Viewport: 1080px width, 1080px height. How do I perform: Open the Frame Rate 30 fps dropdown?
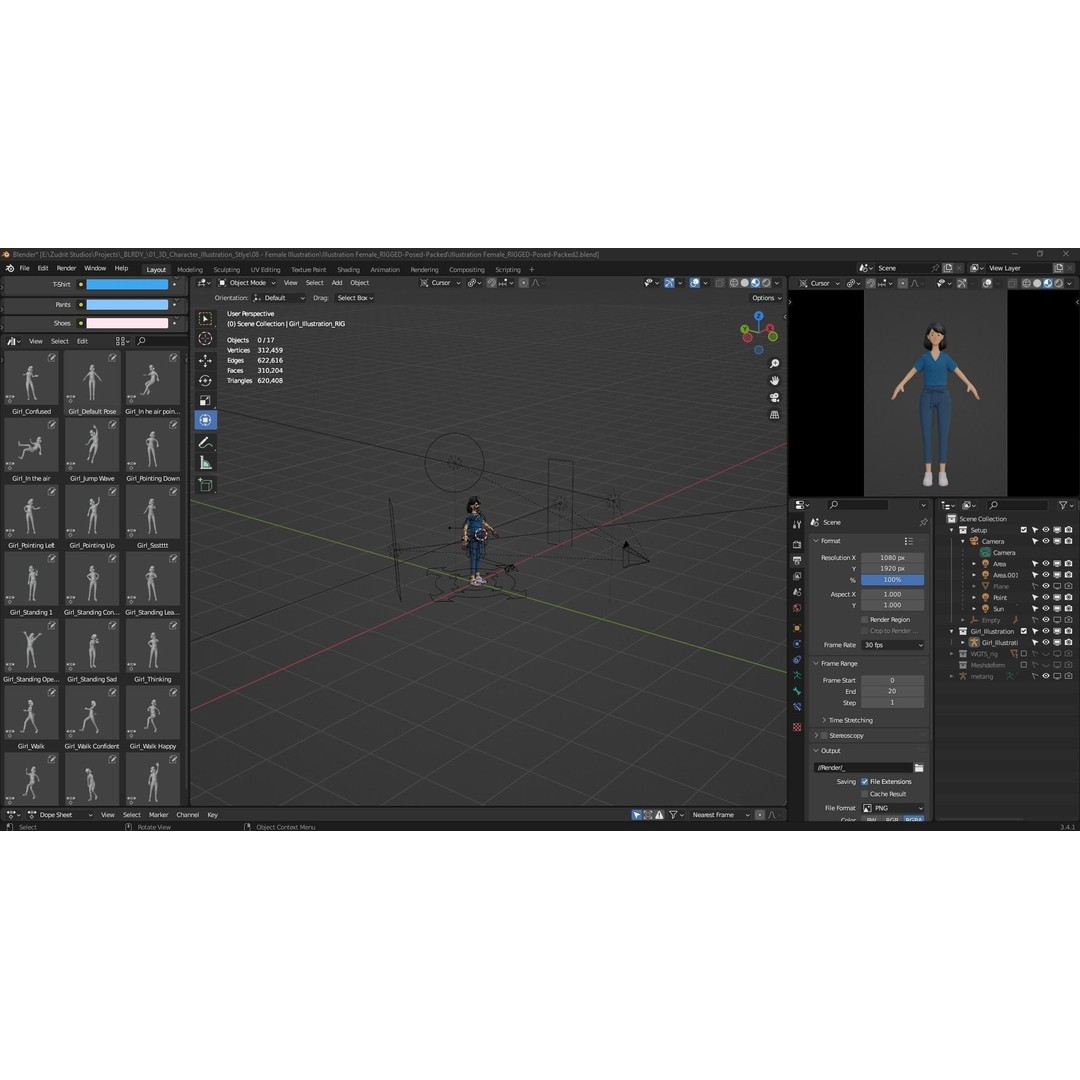893,645
